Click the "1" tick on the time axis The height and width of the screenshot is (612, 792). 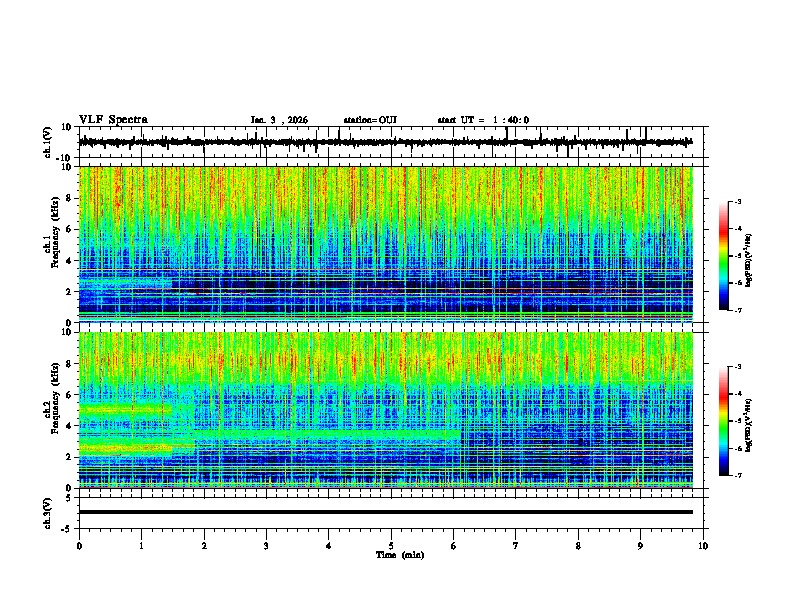click(x=141, y=546)
